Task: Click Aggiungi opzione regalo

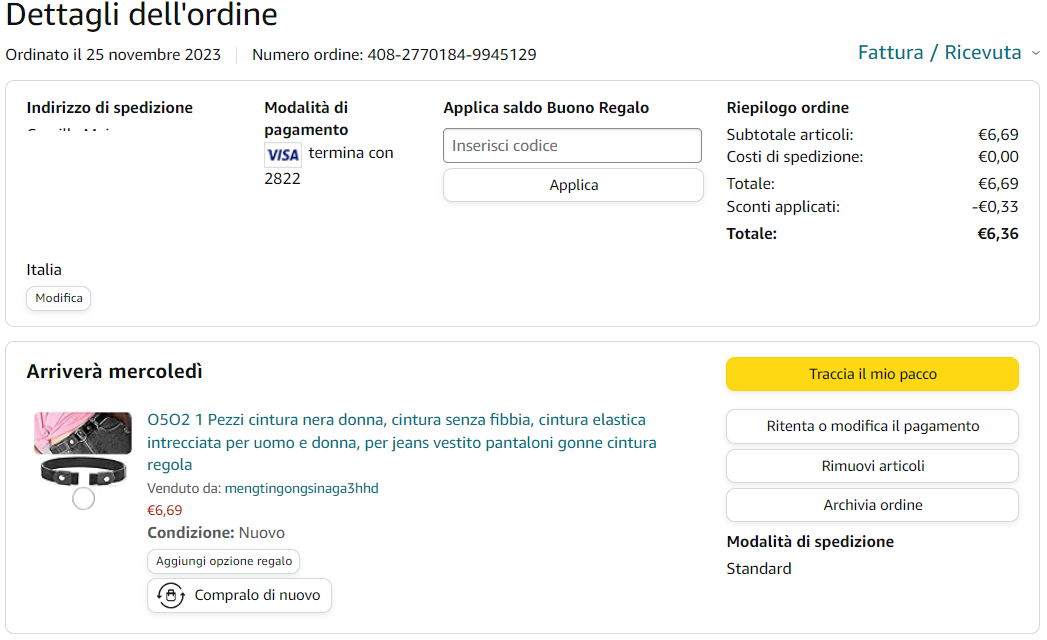Action: tap(224, 561)
